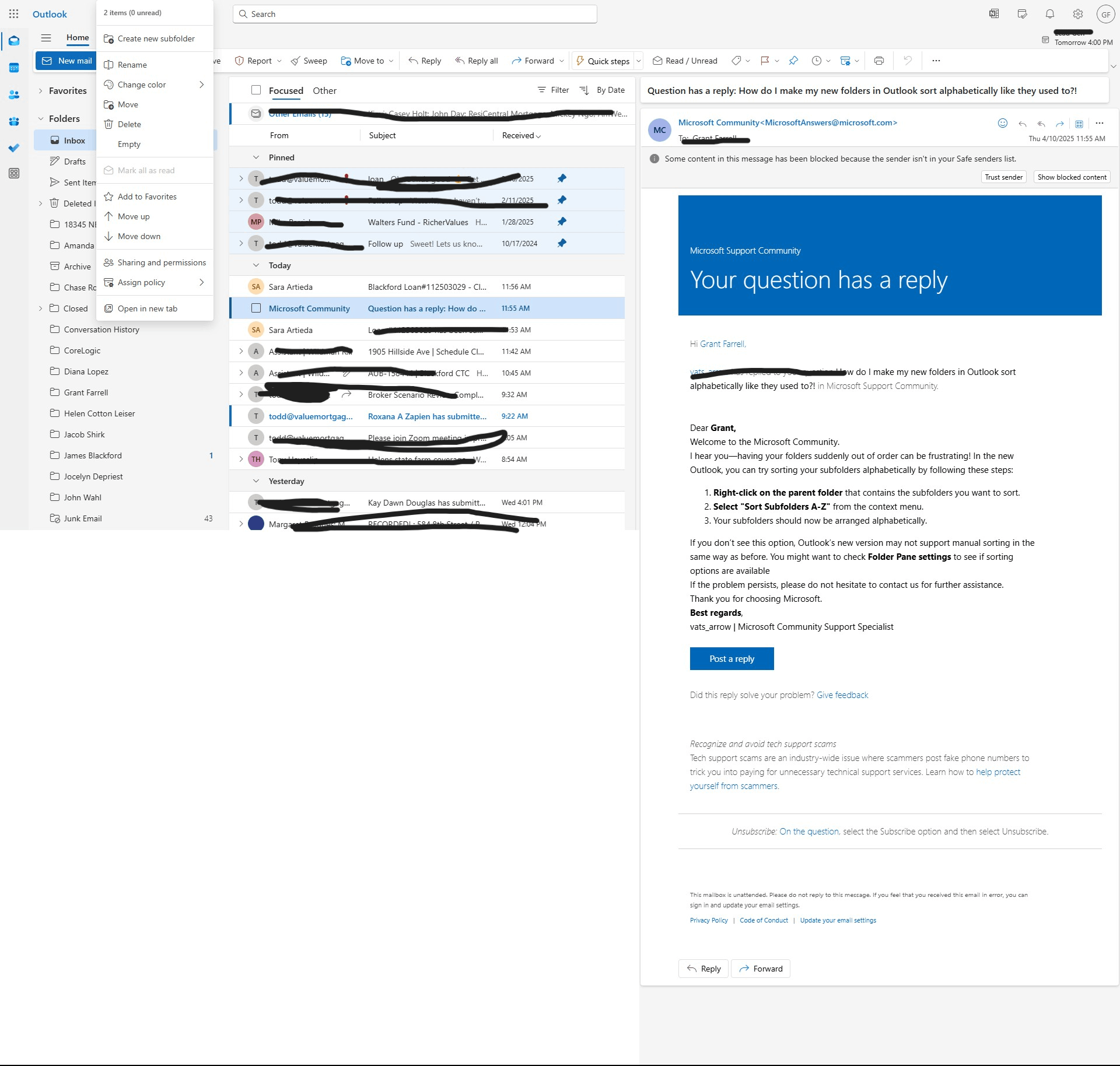Tick the Microsoft Community message checkbox

256,308
